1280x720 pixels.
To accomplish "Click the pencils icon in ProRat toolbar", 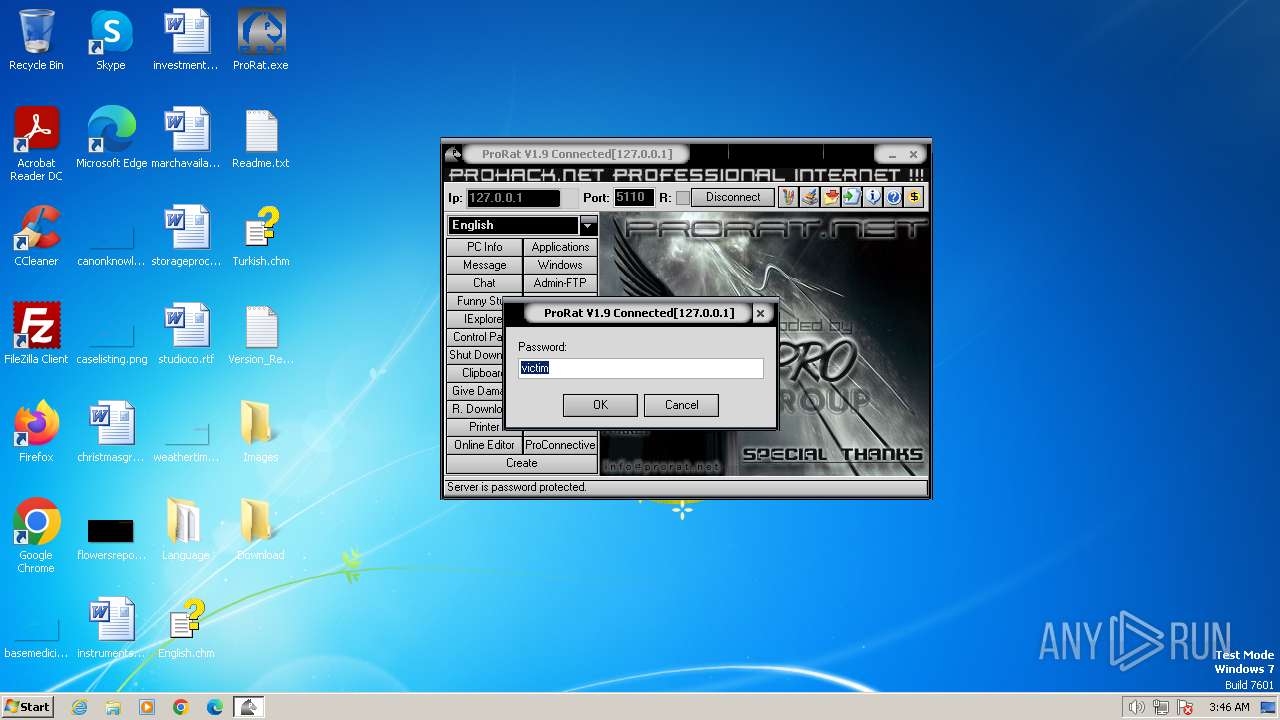I will [x=788, y=197].
